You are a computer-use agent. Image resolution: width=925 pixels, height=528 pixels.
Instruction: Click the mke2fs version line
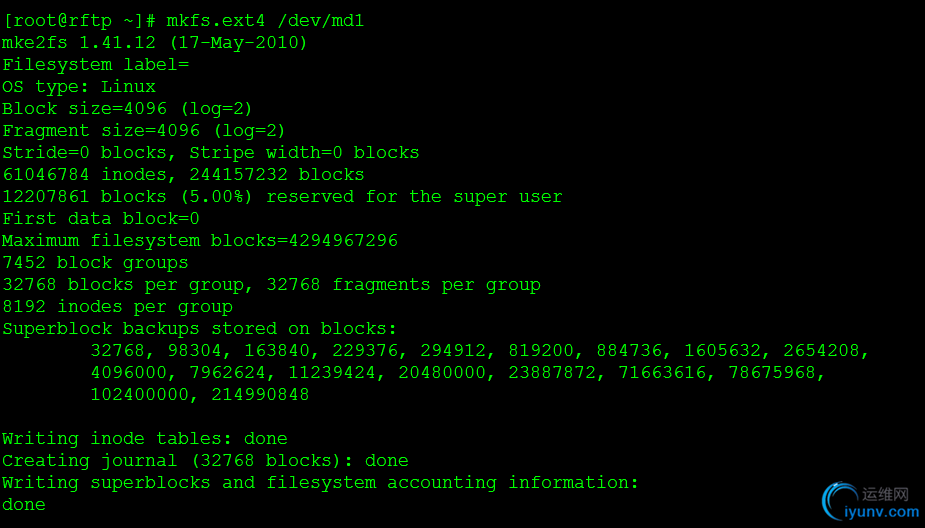pyautogui.click(x=155, y=43)
